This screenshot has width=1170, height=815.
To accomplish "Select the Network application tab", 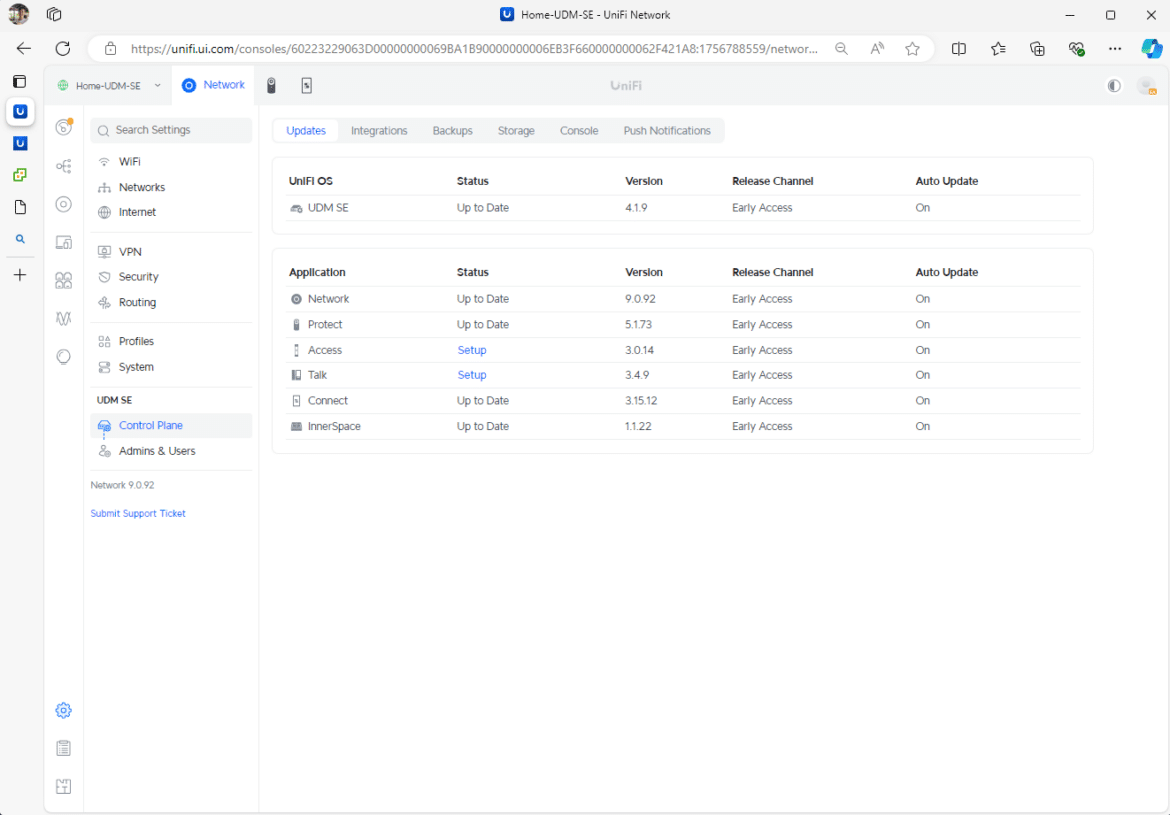I will click(x=213, y=85).
